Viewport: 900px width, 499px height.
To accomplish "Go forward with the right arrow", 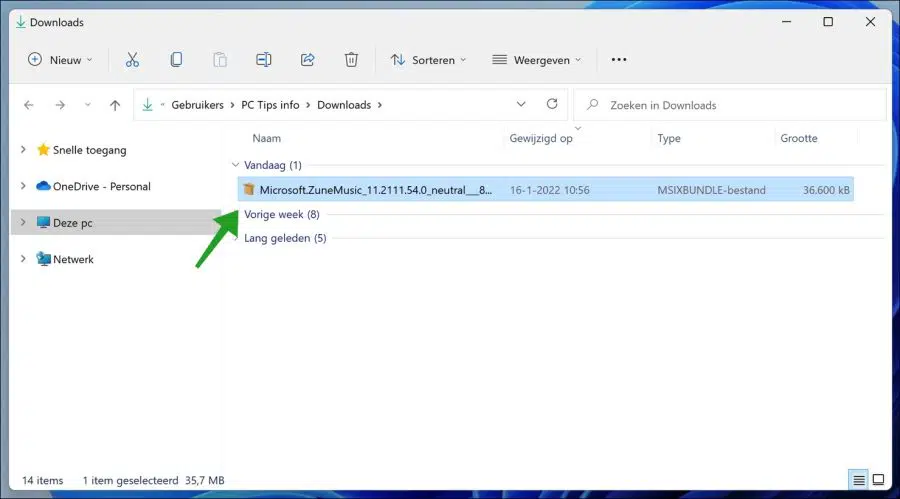I will click(60, 105).
